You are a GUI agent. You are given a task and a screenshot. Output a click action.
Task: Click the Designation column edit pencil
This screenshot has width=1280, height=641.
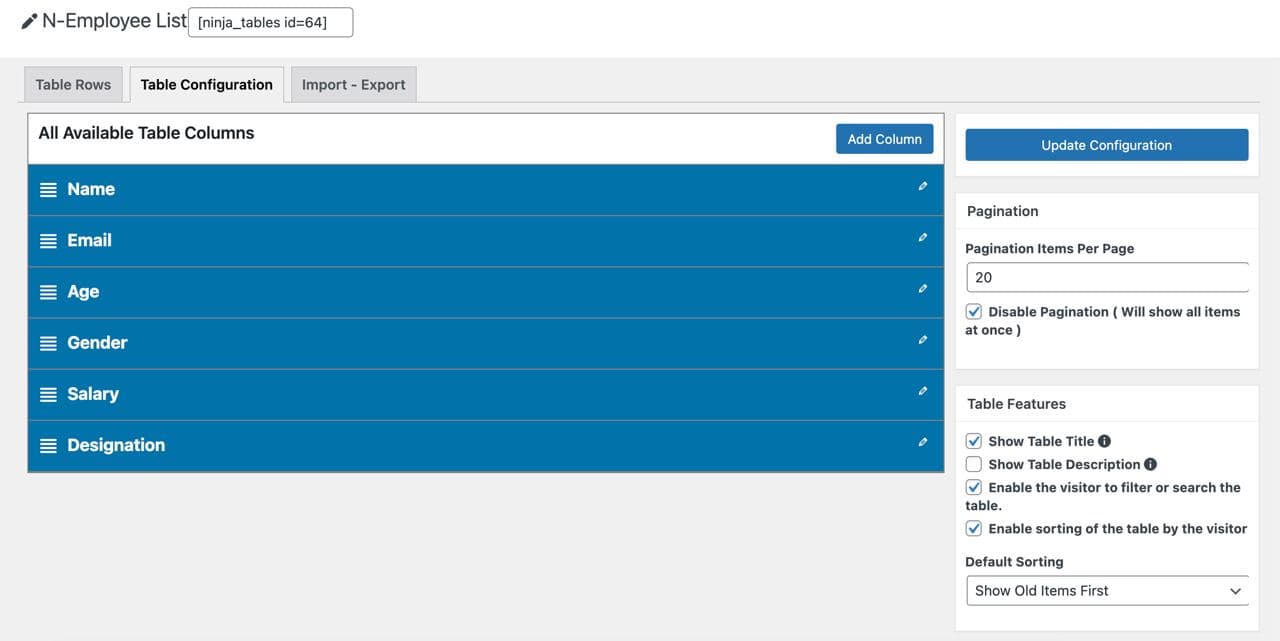pyautogui.click(x=922, y=442)
